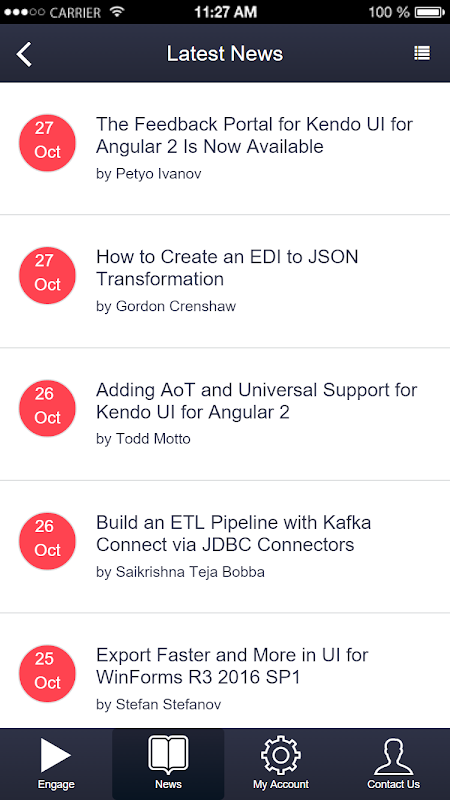This screenshot has width=450, height=800.
Task: Tap the battery indicator icon
Action: [429, 12]
